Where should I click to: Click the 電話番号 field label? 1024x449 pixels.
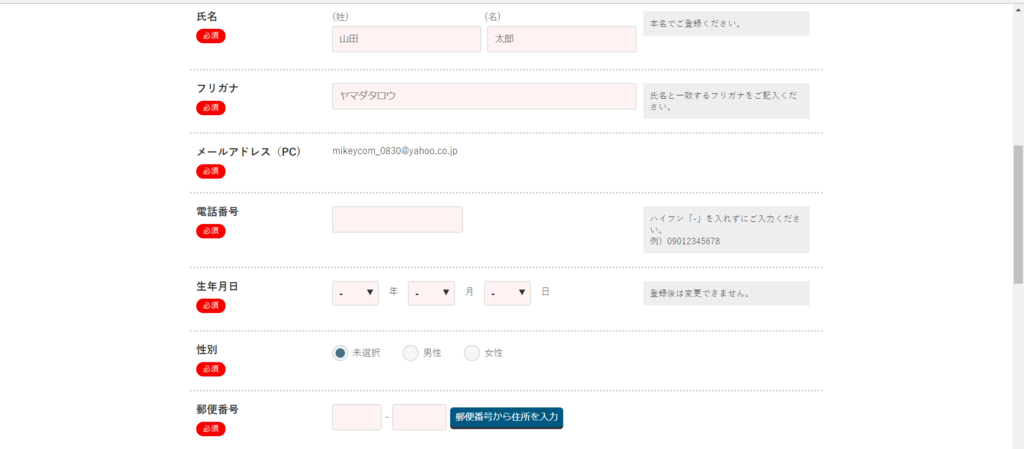pyautogui.click(x=217, y=211)
